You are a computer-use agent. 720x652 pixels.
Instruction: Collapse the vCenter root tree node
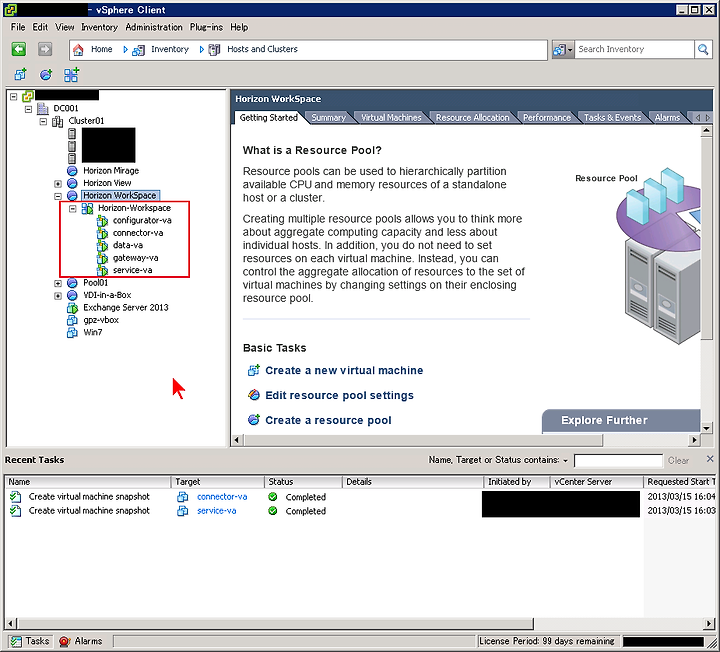(14, 96)
